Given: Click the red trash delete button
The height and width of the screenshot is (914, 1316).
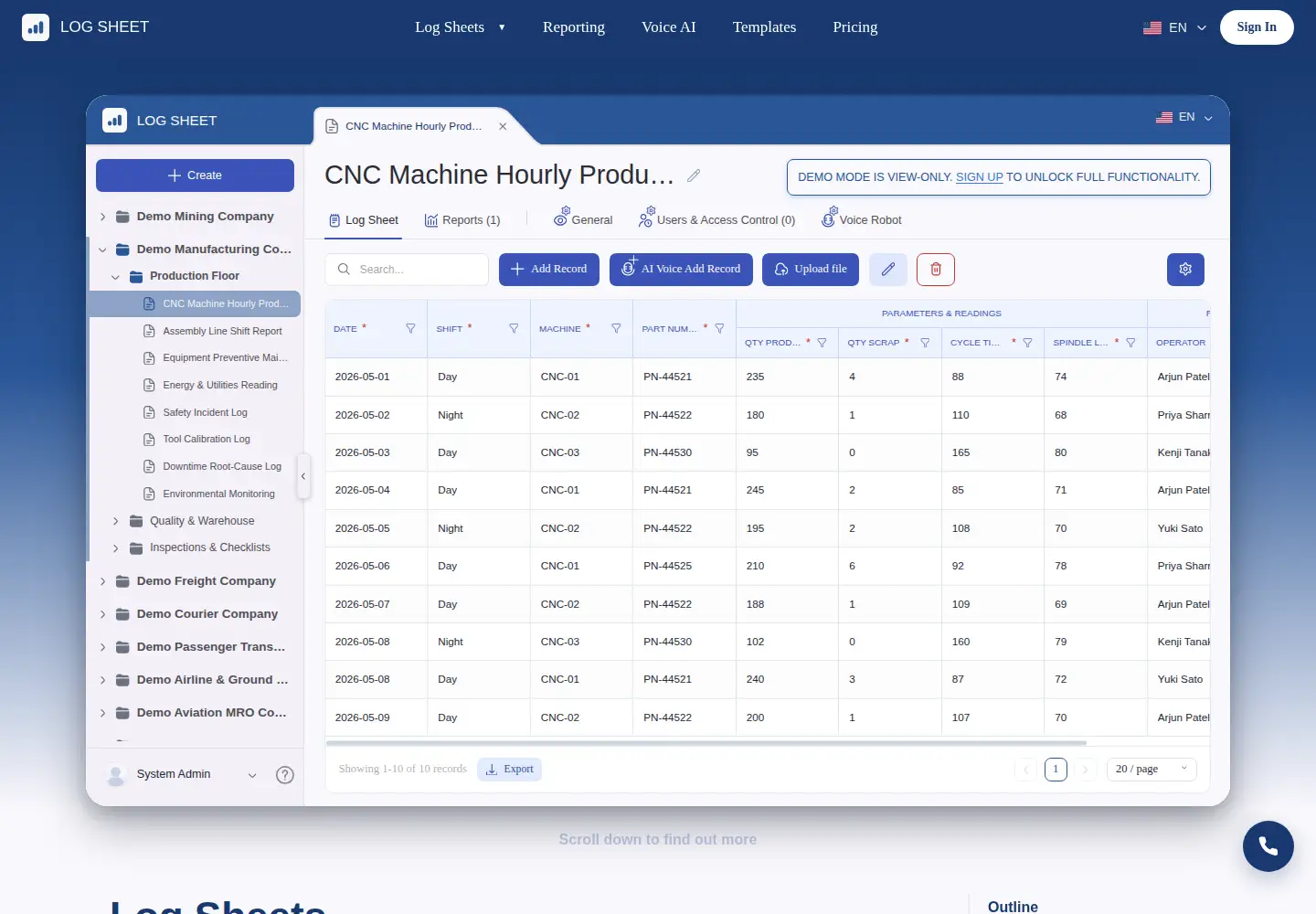Looking at the screenshot, I should [x=936, y=270].
